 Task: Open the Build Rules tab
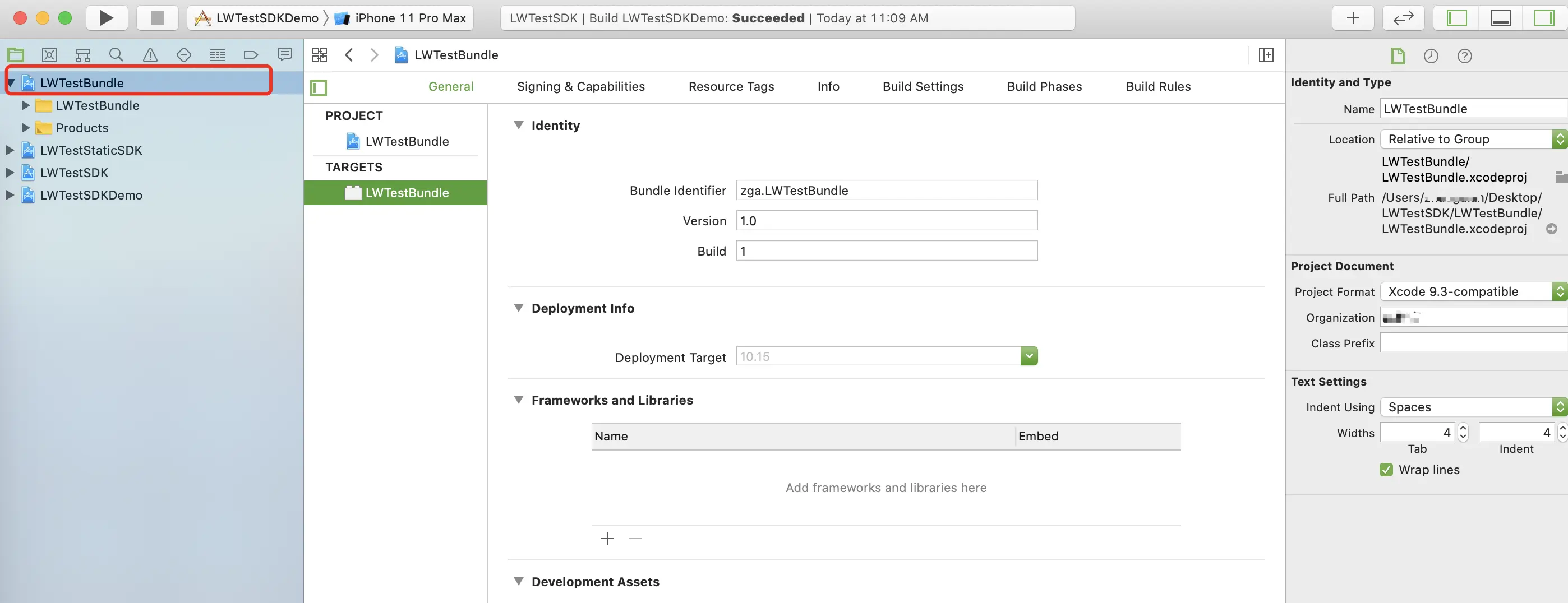[1159, 86]
